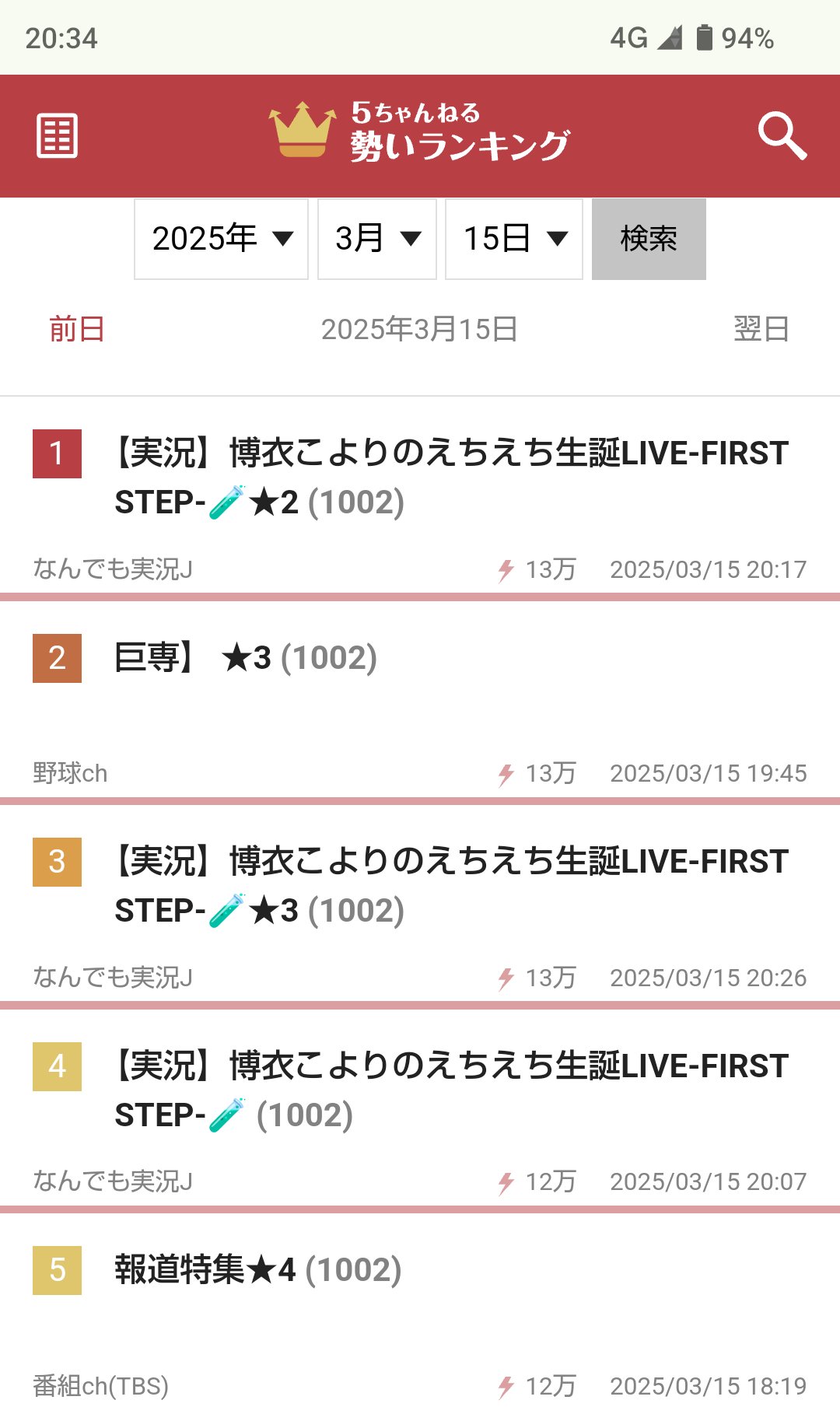This screenshot has width=840, height=1407.
Task: Open first-ranked 博衣こより LIVE ★2 thread
Action: (451, 477)
